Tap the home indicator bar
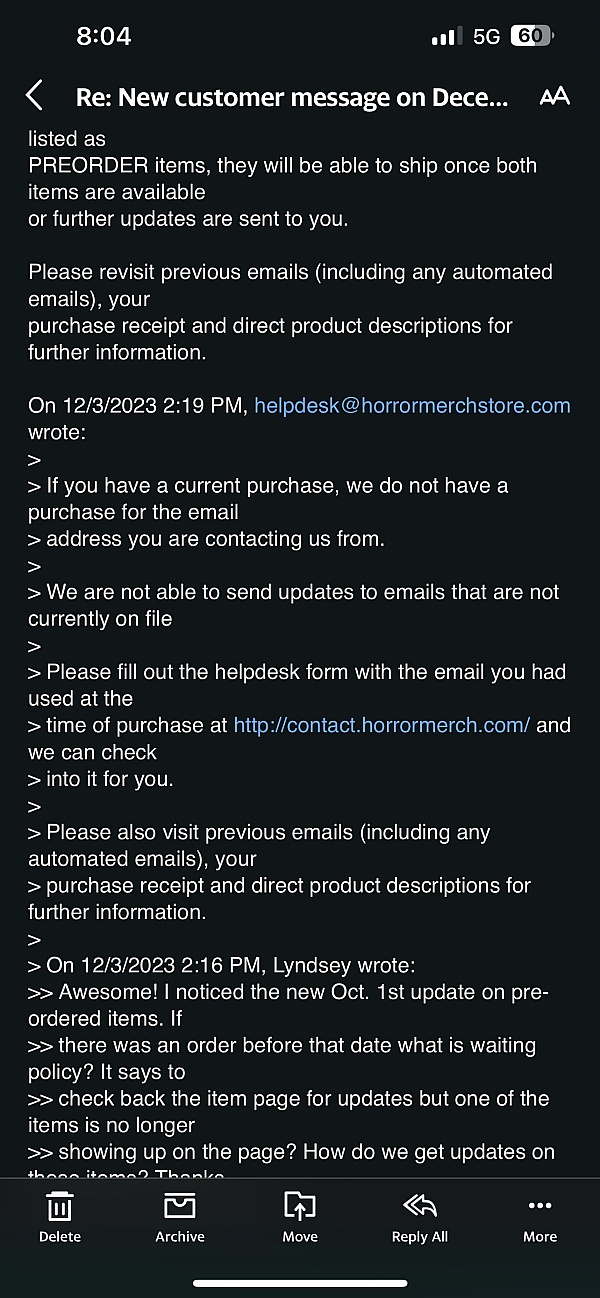 click(300, 1283)
